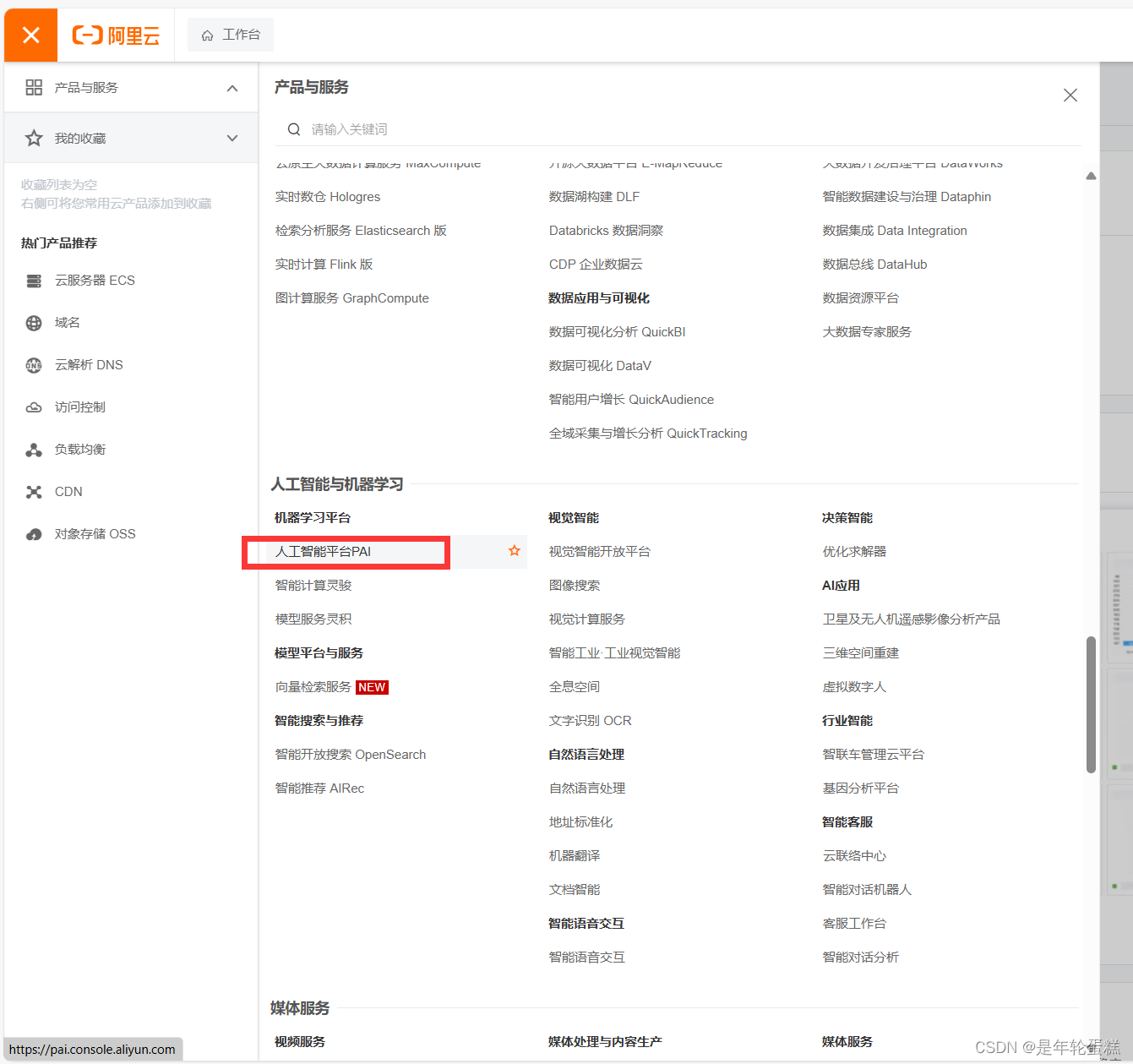Focus the 请输入关键词 search field

click(x=678, y=129)
